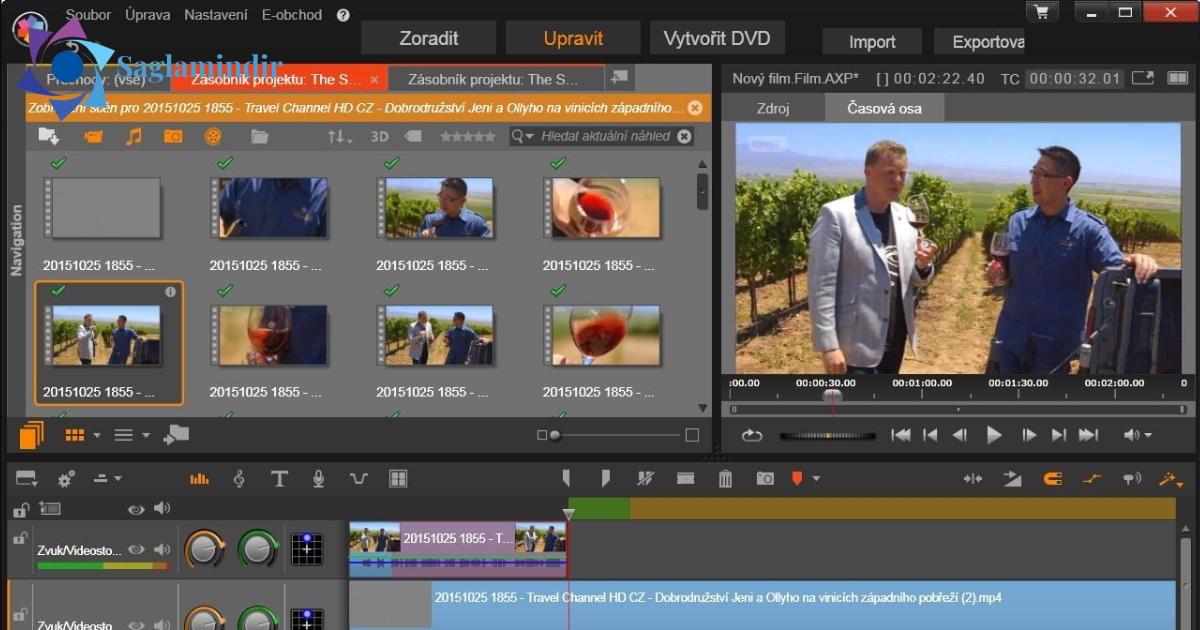Open the shopping cart icon
Screen dimensions: 1200x630
(1043, 12)
